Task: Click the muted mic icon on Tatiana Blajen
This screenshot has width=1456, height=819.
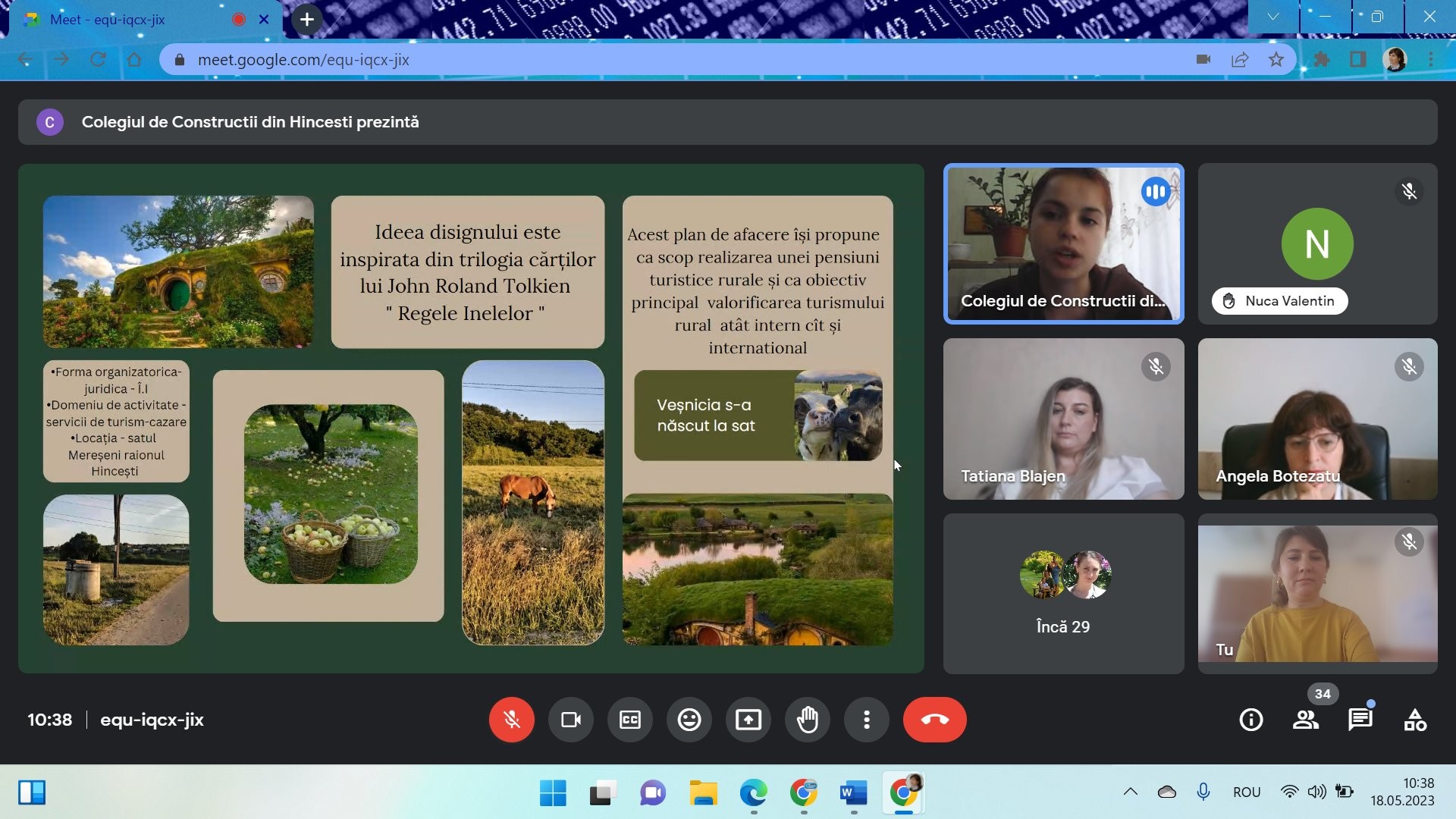Action: pos(1156,367)
